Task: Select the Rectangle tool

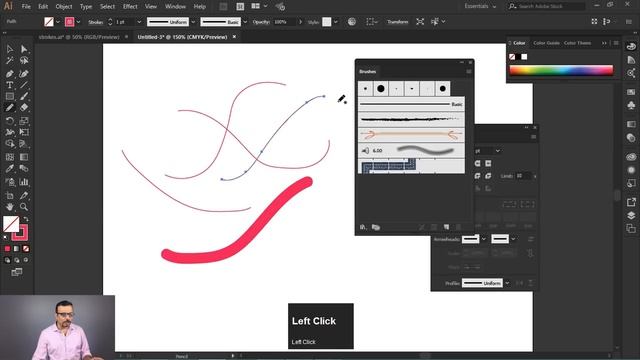Action: [10, 96]
